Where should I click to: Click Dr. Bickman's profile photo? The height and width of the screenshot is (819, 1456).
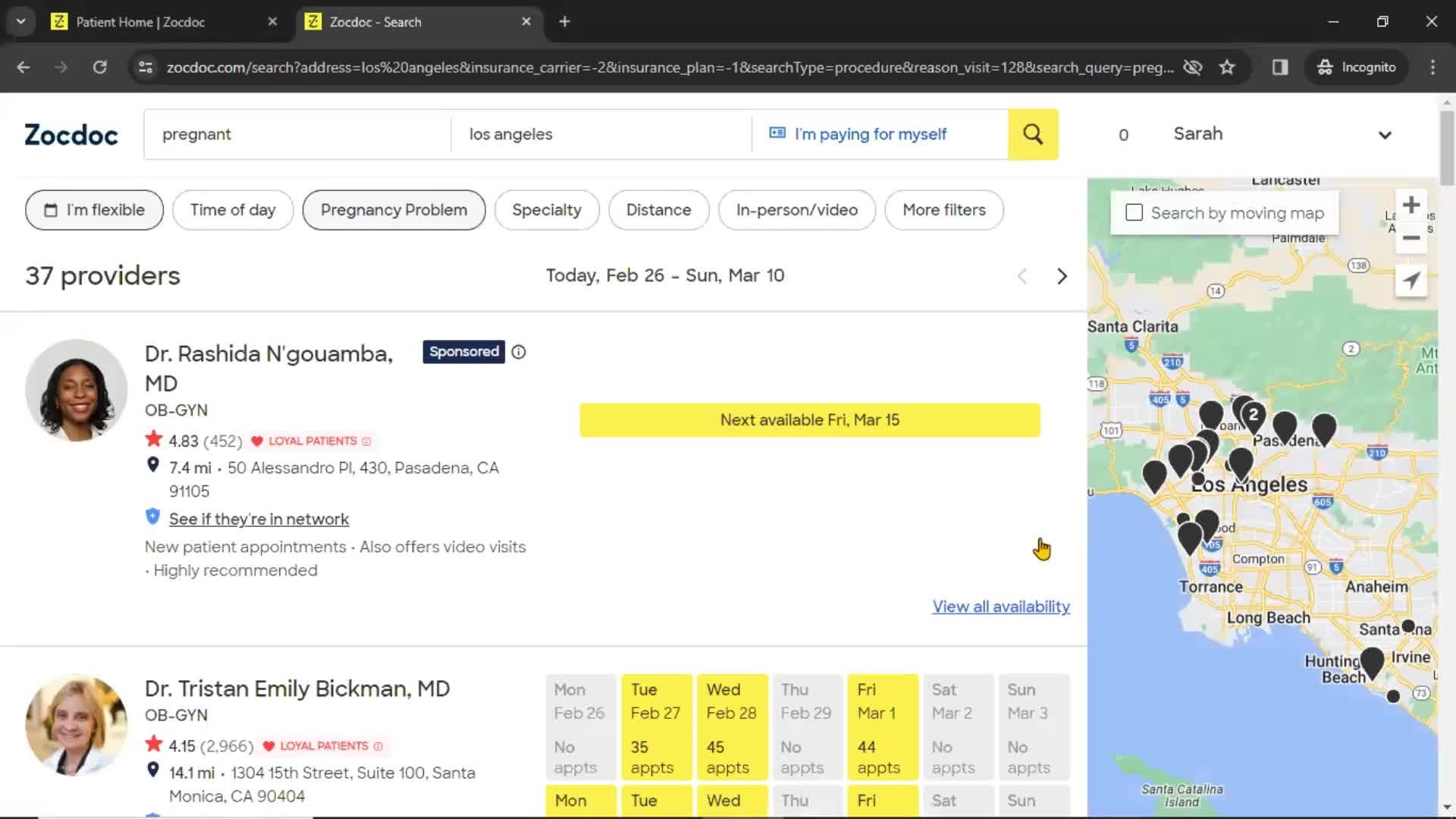coord(77,725)
